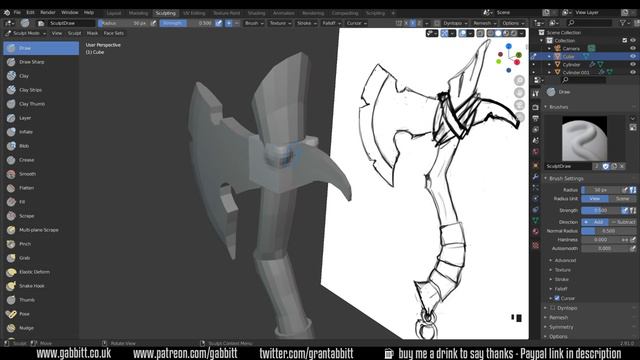
Task: Open the Texture dropdown in header
Action: click(280, 23)
